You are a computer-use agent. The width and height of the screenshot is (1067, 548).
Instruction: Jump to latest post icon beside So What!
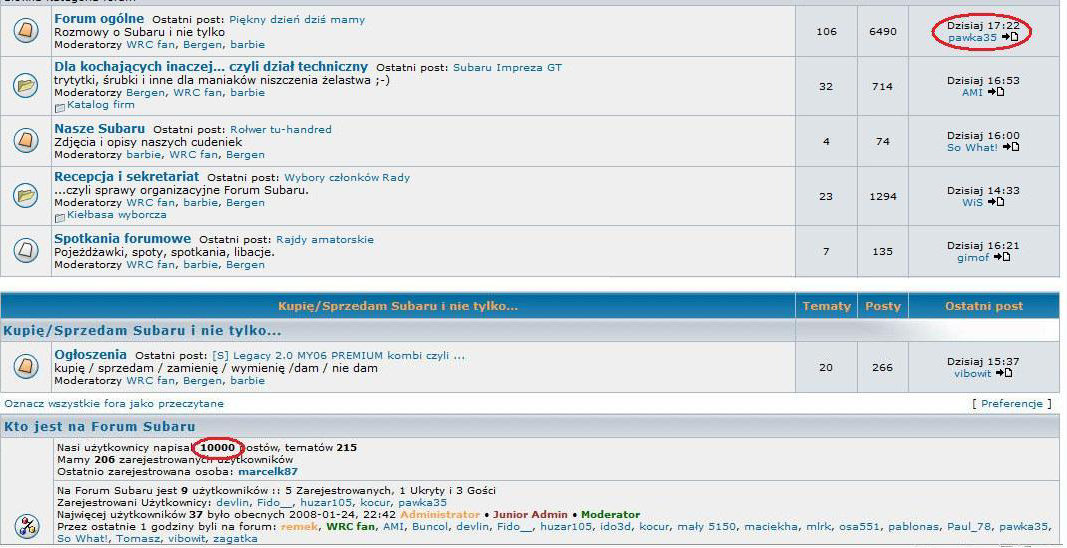(1010, 147)
